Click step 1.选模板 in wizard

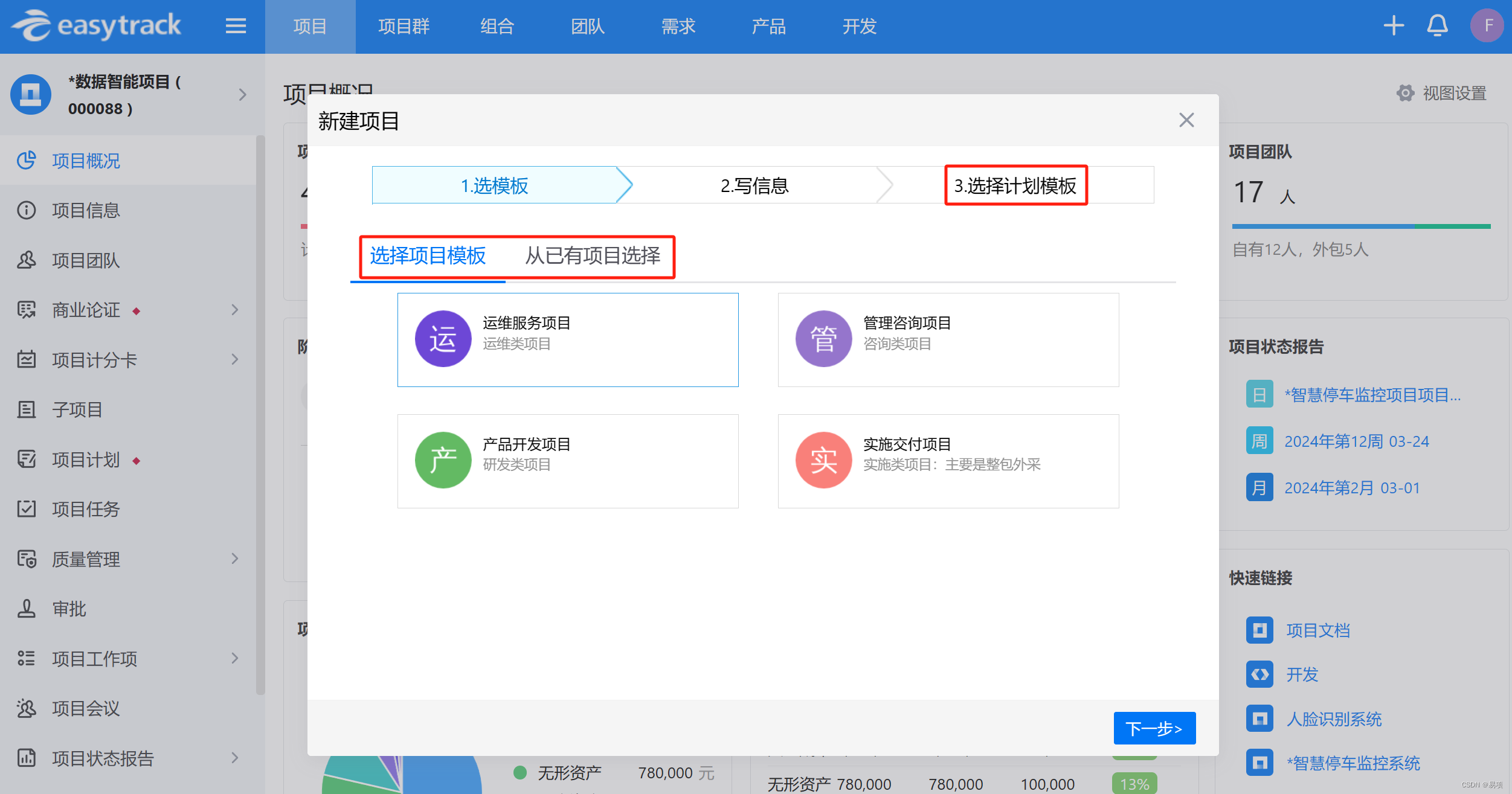(495, 185)
